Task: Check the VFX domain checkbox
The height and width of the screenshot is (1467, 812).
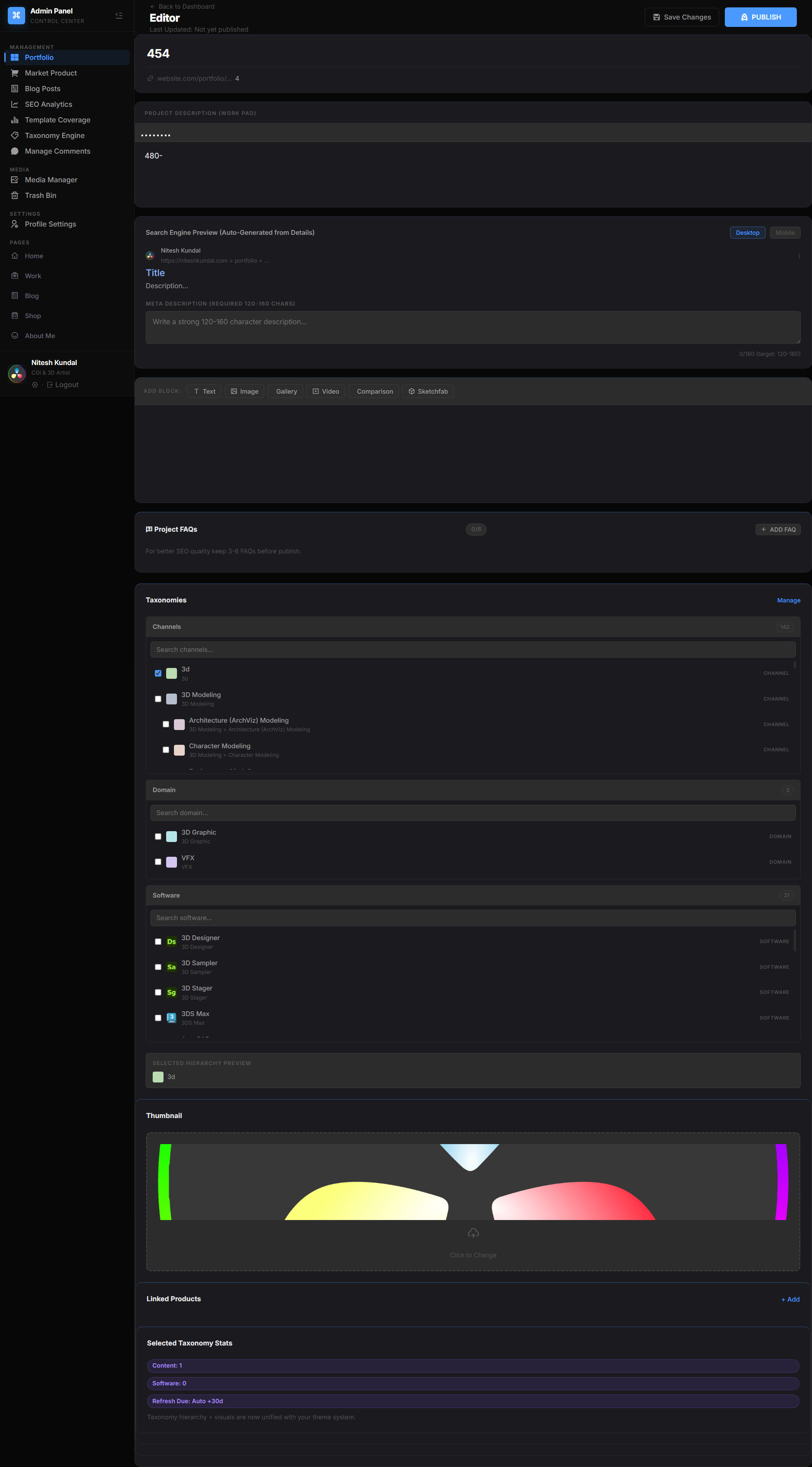Action: pos(158,862)
